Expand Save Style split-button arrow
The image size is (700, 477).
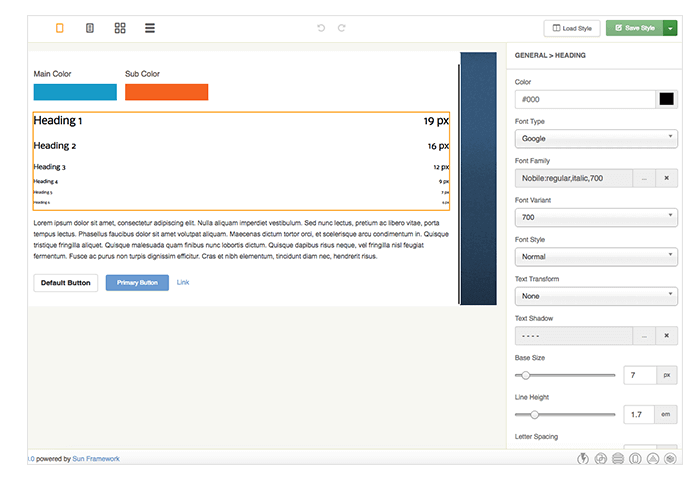[x=670, y=28]
